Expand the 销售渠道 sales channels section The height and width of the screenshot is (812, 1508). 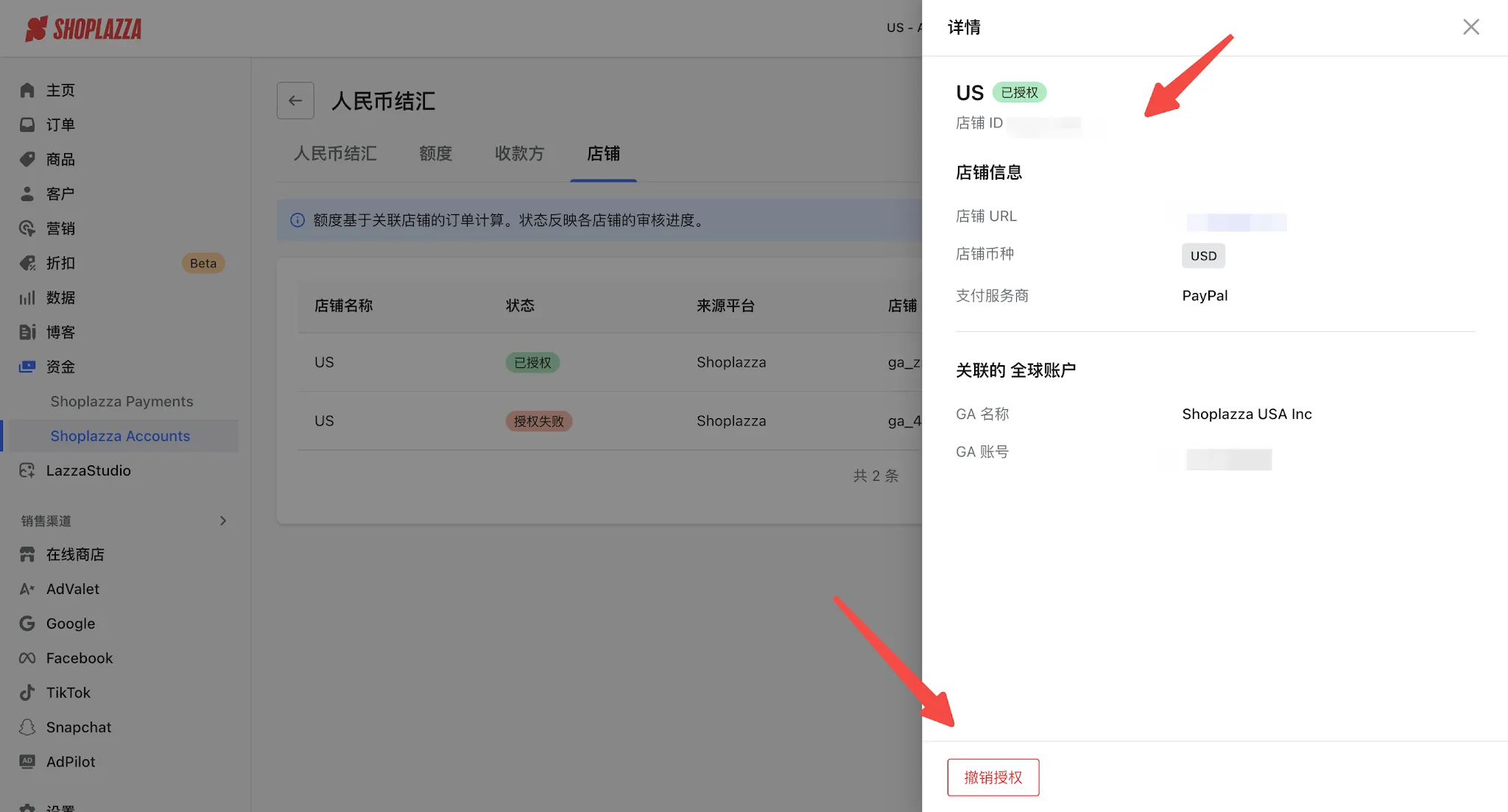click(223, 520)
